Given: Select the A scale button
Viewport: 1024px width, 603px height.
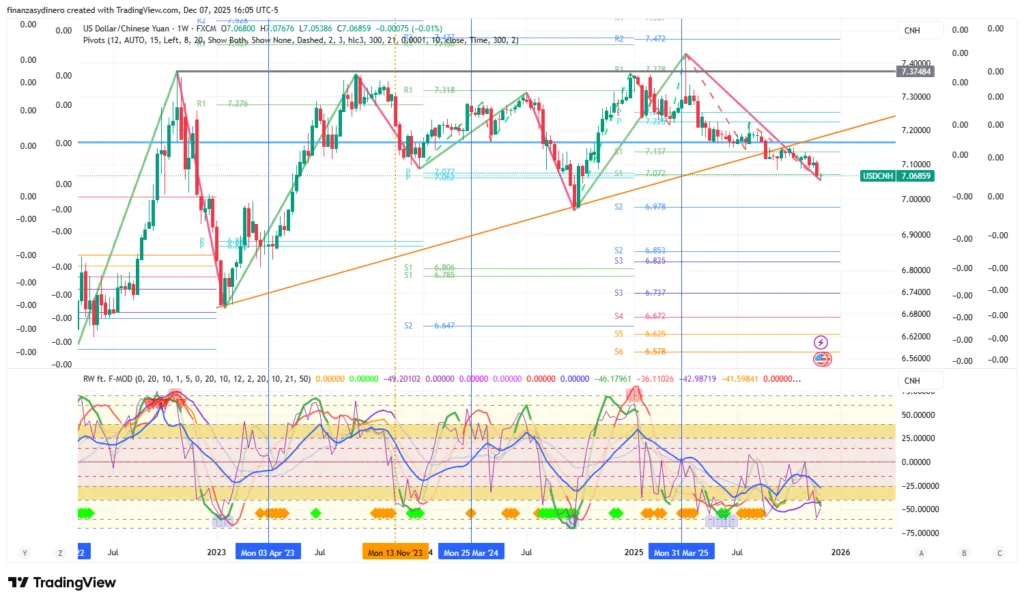Looking at the screenshot, I should [921, 552].
